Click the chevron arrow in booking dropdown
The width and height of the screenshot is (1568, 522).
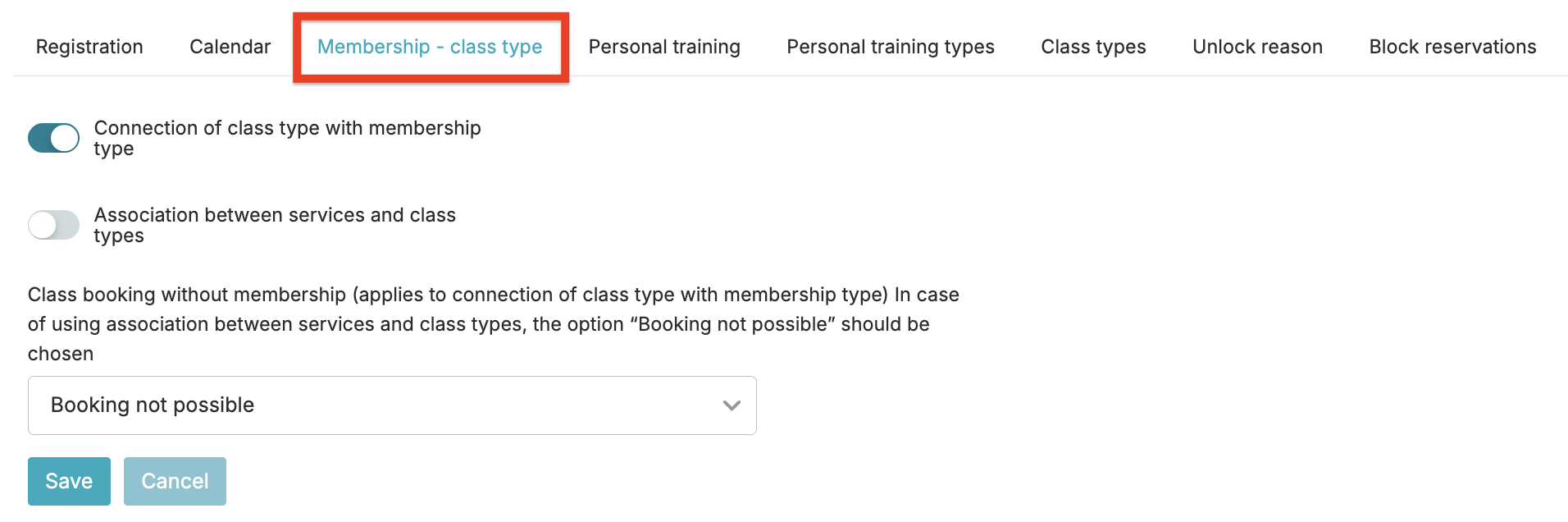[732, 405]
